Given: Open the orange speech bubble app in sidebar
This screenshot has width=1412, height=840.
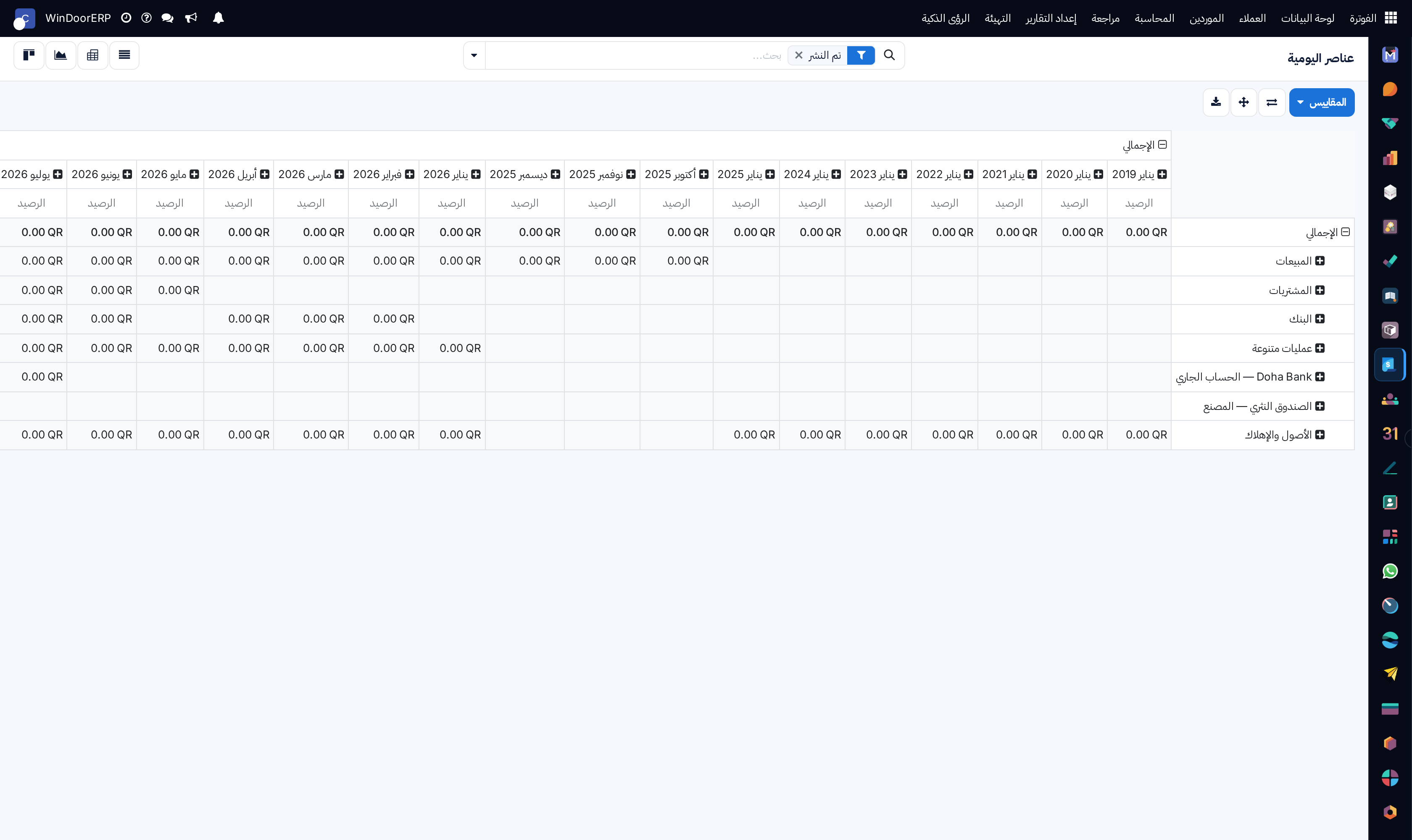Looking at the screenshot, I should [1390, 89].
